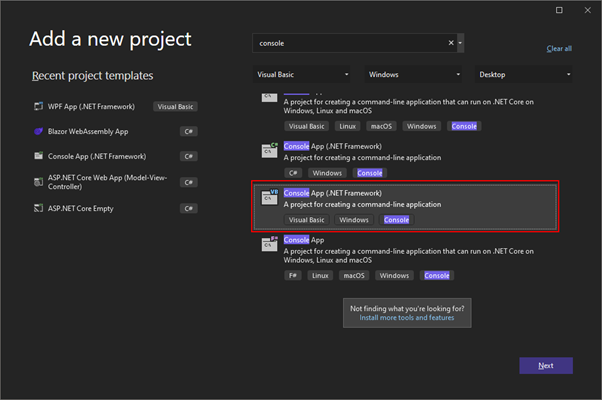
Task: Open the Desktop project type dropdown
Action: point(523,75)
